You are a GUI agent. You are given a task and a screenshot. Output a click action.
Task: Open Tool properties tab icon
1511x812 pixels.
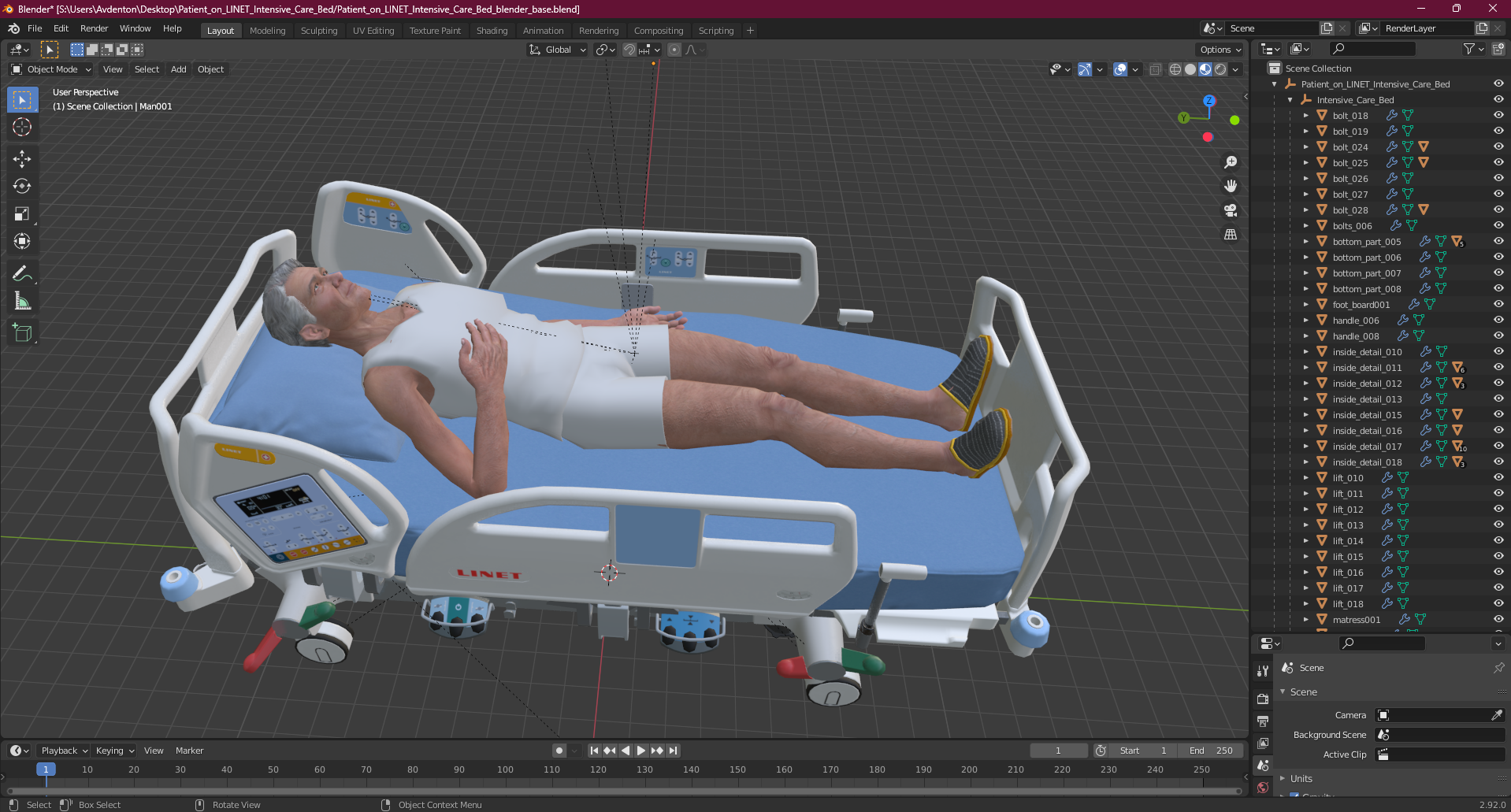click(x=1263, y=671)
